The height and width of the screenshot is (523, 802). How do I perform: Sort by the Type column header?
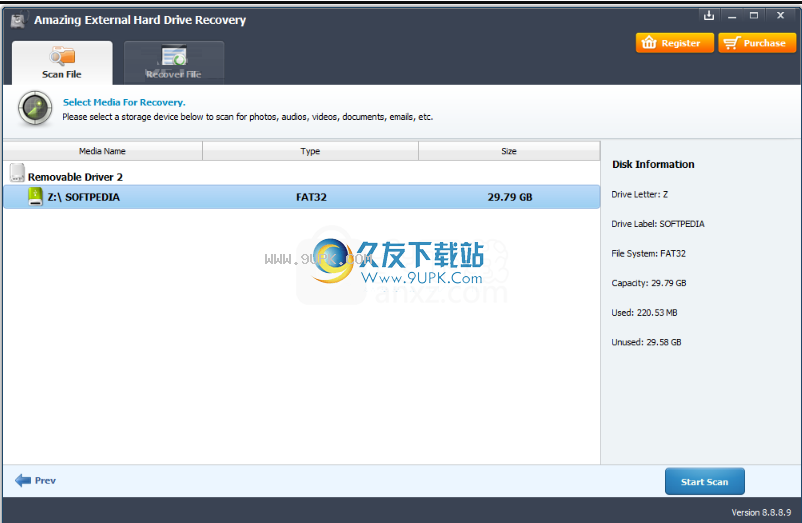point(310,151)
